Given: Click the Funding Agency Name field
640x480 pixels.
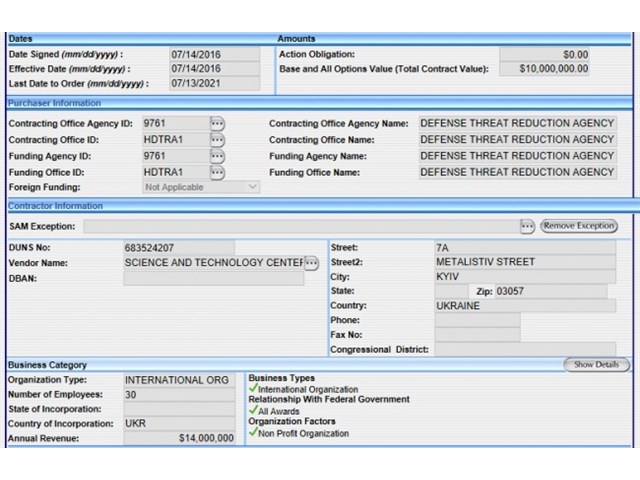Looking at the screenshot, I should [x=518, y=156].
